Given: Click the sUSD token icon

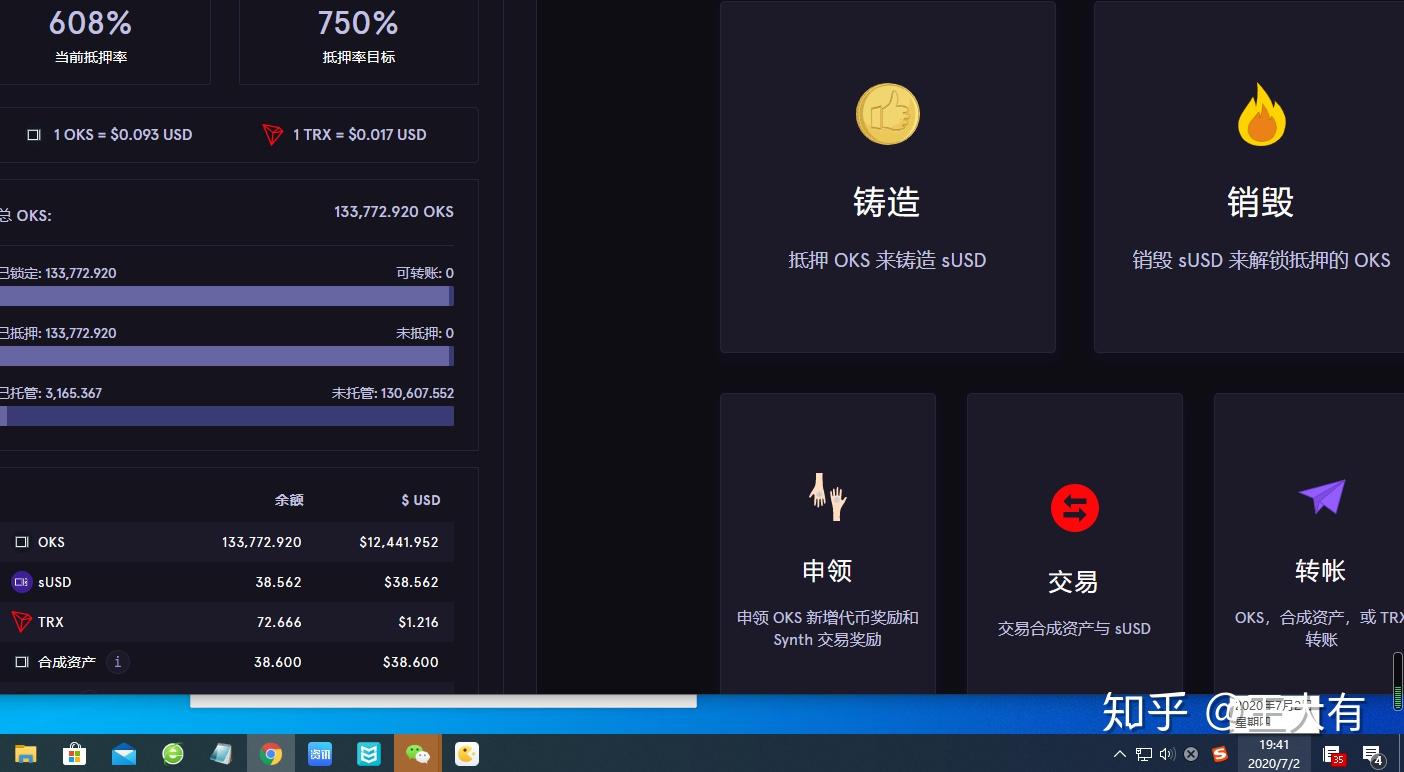Looking at the screenshot, I should [x=21, y=582].
